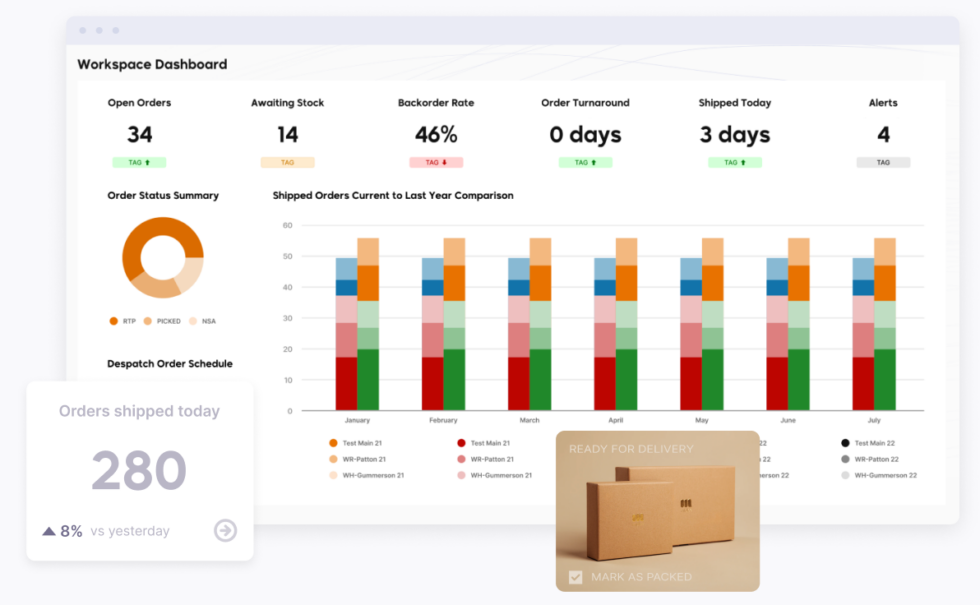Screen dimensions: 980x605
Task: Check the MARK AS PACKED checkbox
Action: point(574,577)
